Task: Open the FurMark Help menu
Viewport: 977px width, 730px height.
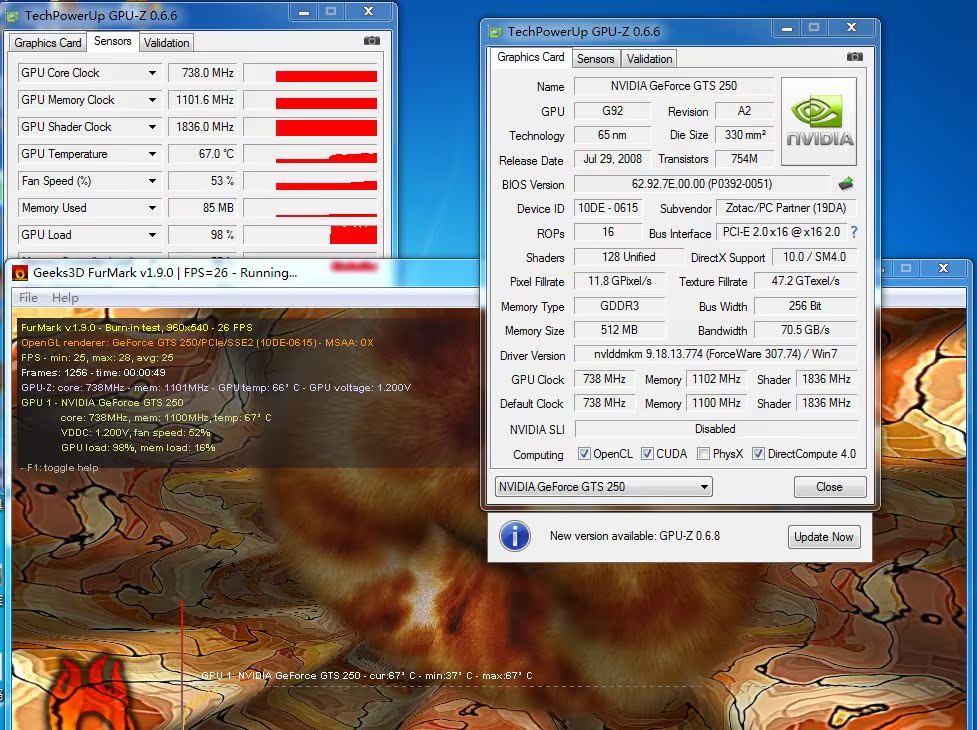Action: click(65, 298)
